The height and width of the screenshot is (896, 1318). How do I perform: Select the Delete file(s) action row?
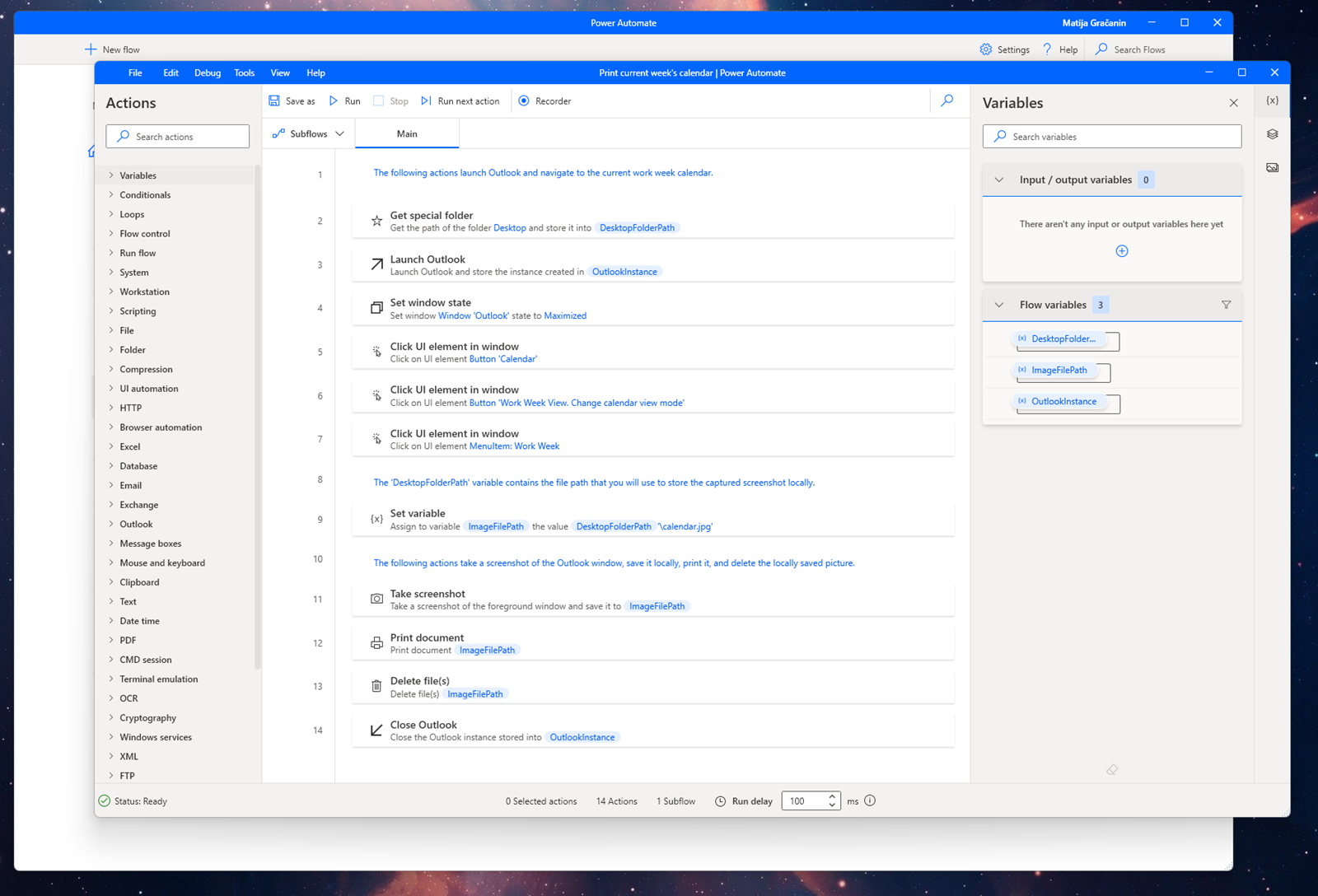click(653, 687)
